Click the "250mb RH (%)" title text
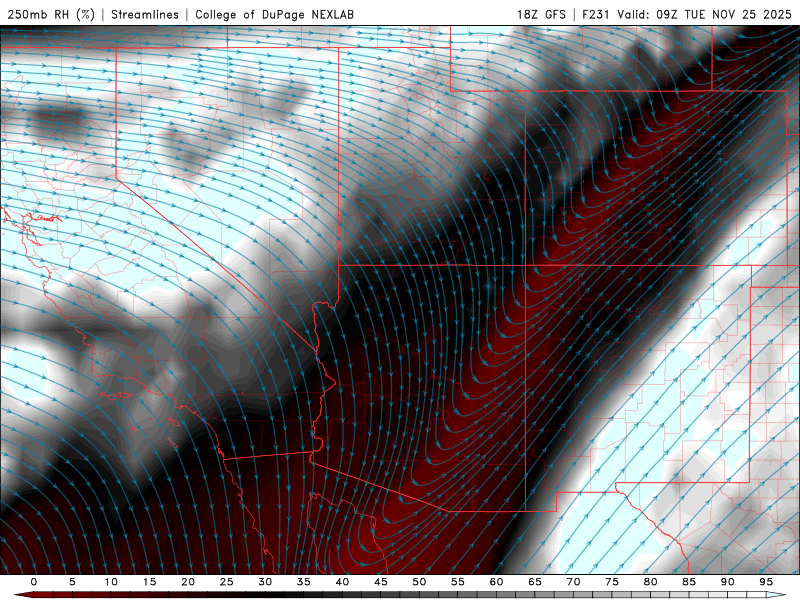 tap(51, 14)
